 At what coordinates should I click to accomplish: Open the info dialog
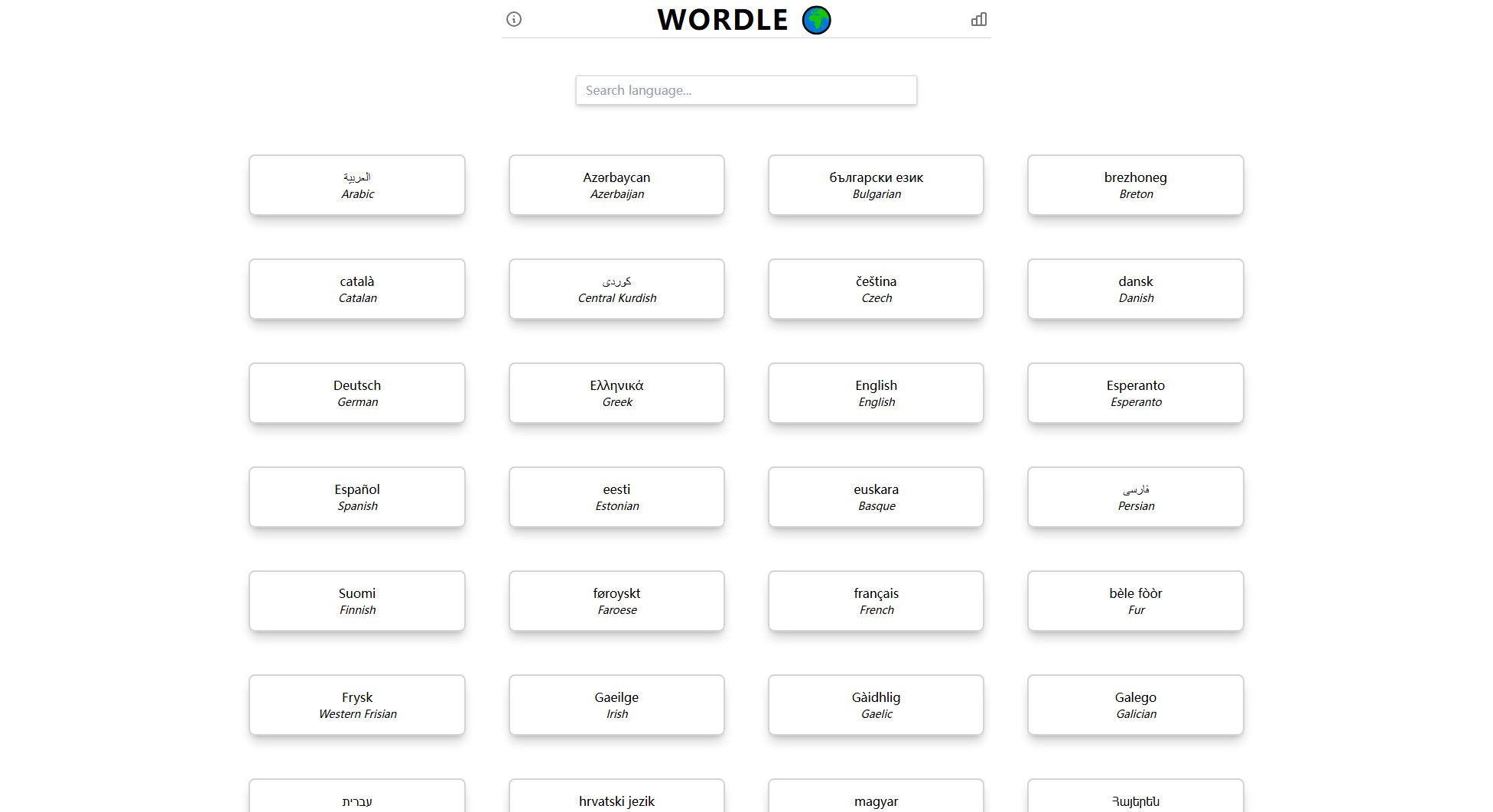(x=513, y=19)
